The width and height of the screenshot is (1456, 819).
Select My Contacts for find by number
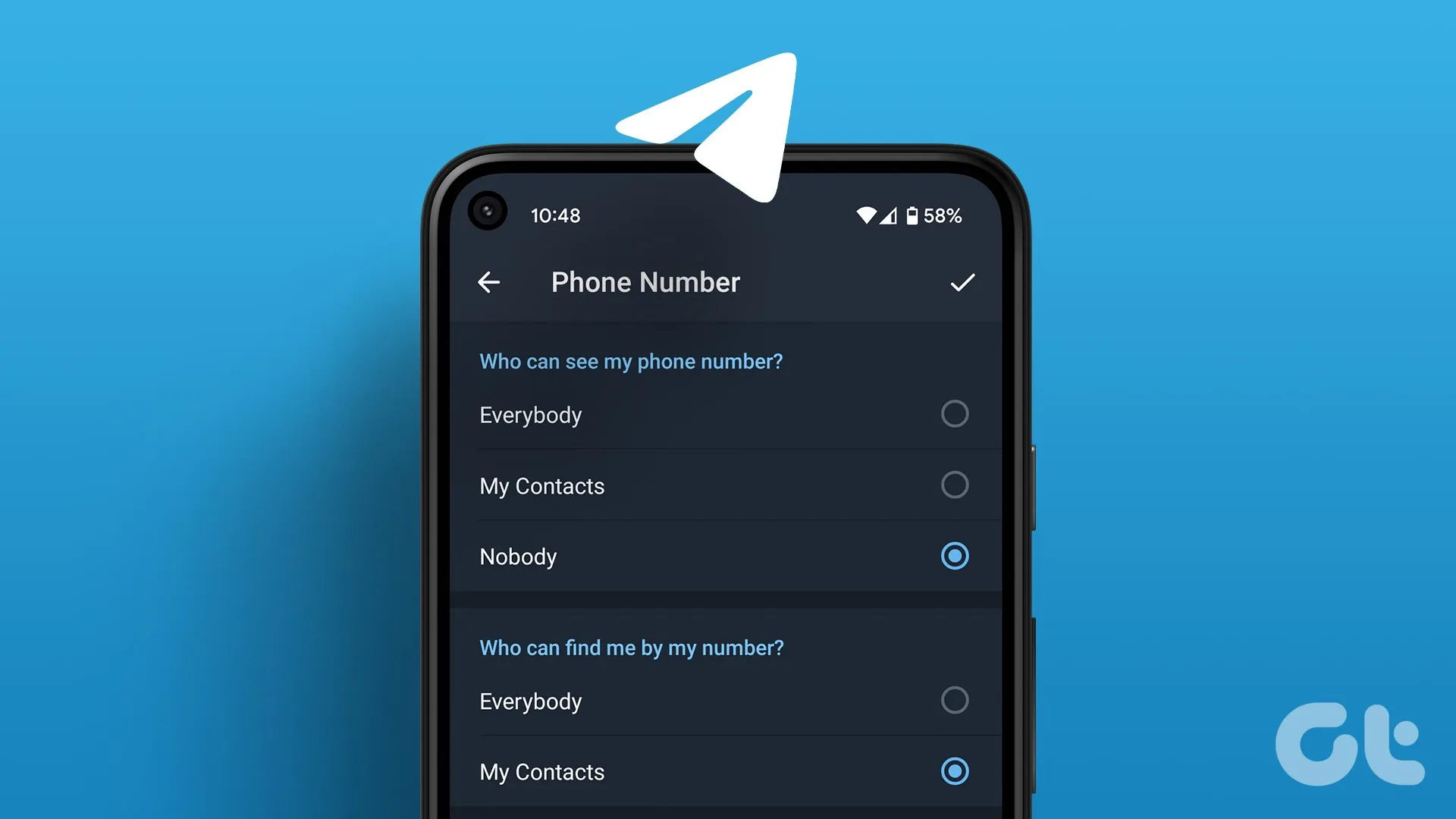click(x=954, y=771)
